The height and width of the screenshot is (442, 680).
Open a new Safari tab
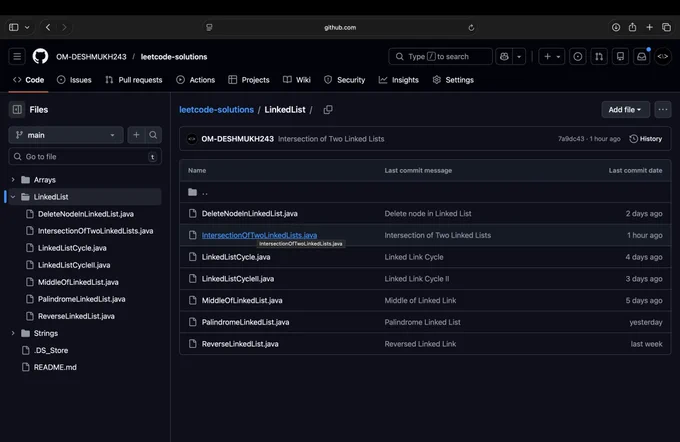point(649,27)
